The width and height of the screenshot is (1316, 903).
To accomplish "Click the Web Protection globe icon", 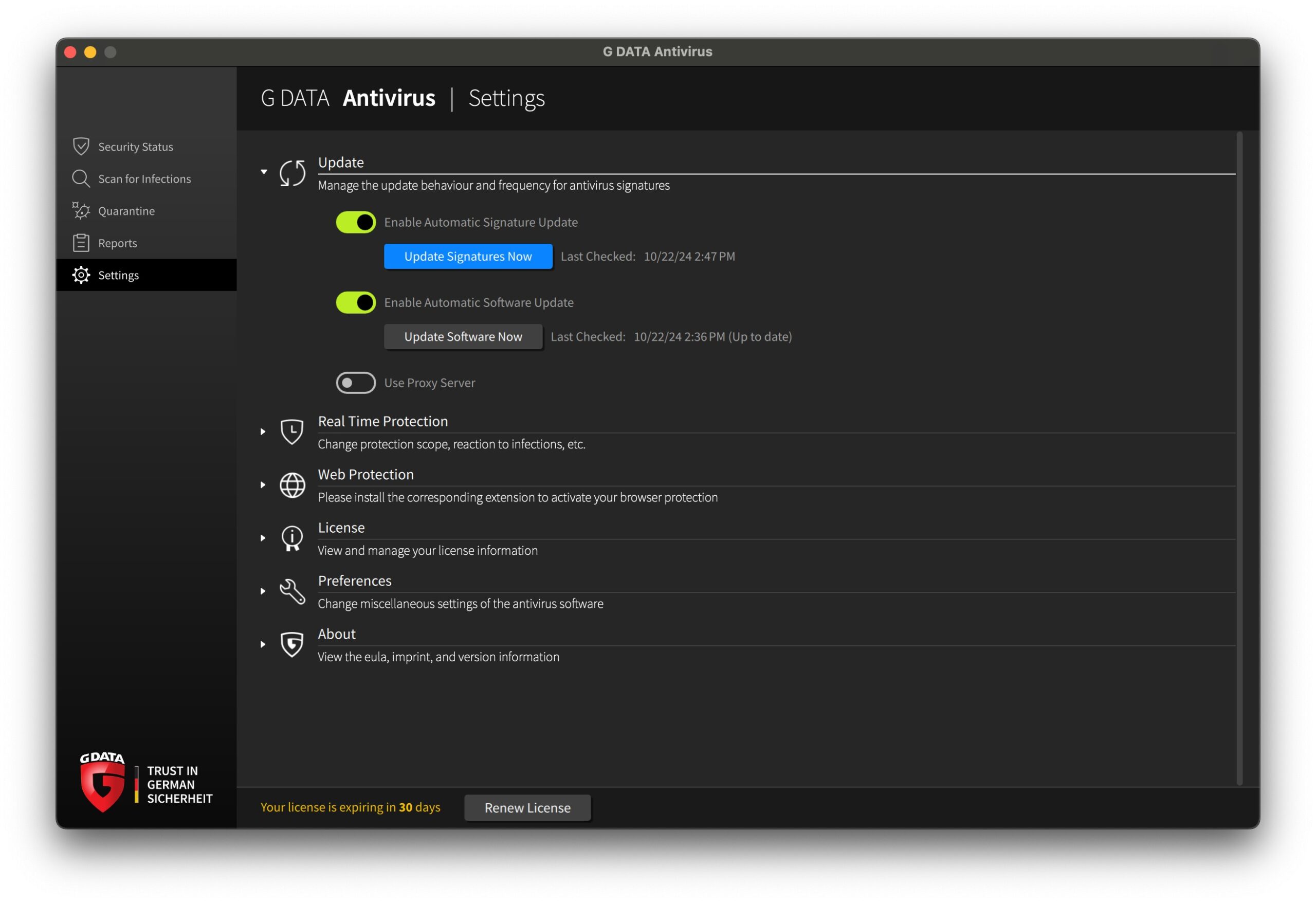I will pyautogui.click(x=293, y=485).
